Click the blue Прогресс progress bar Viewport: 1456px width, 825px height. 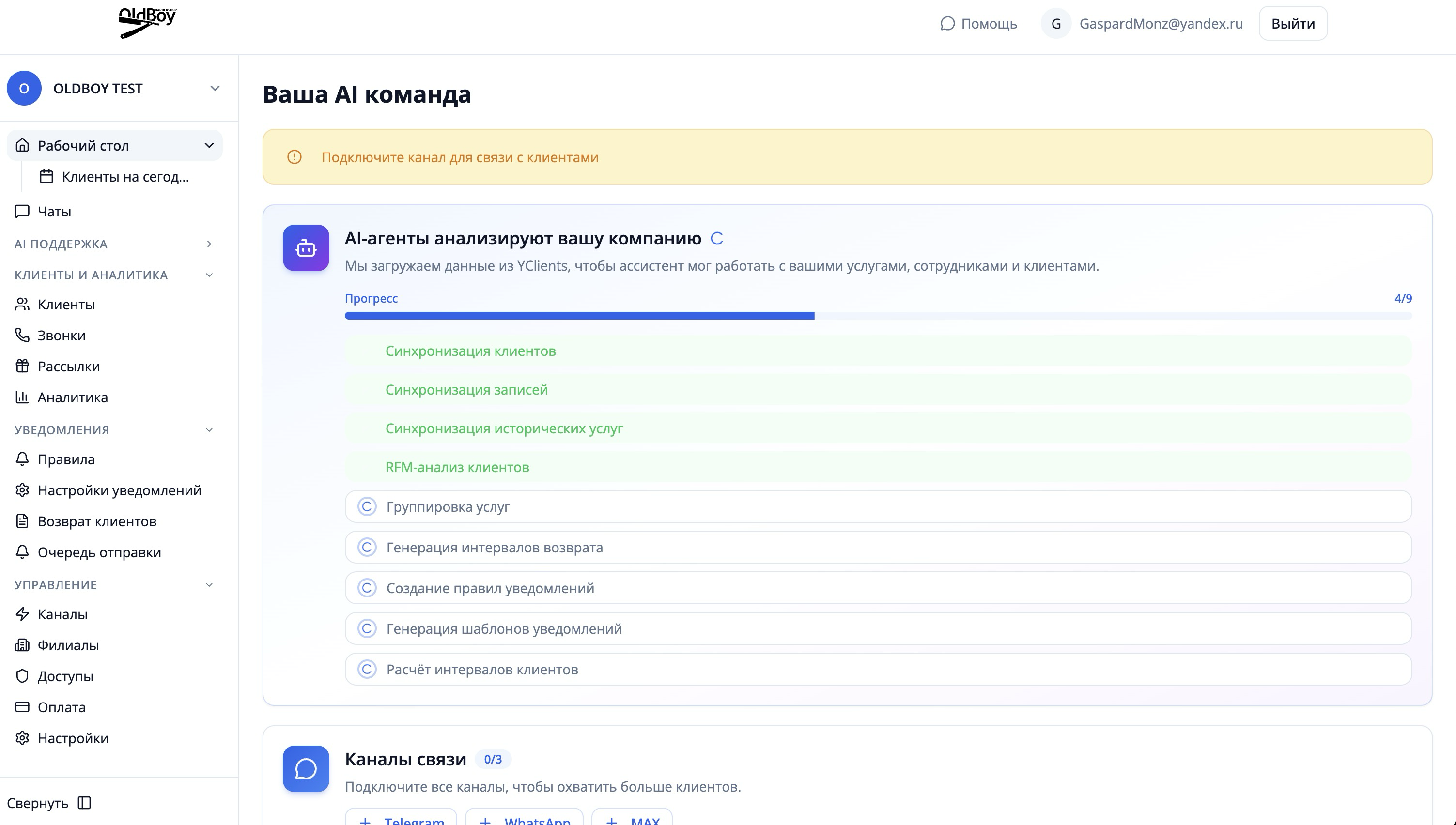click(x=578, y=316)
